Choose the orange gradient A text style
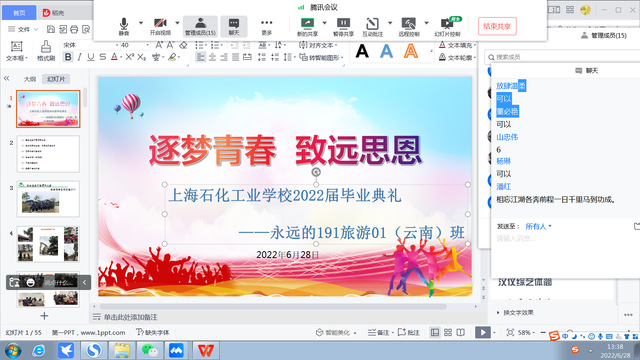 click(411, 51)
